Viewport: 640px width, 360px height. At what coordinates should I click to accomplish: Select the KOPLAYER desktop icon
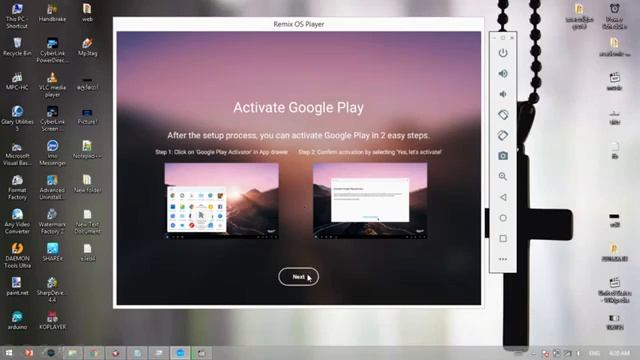[x=52, y=321]
